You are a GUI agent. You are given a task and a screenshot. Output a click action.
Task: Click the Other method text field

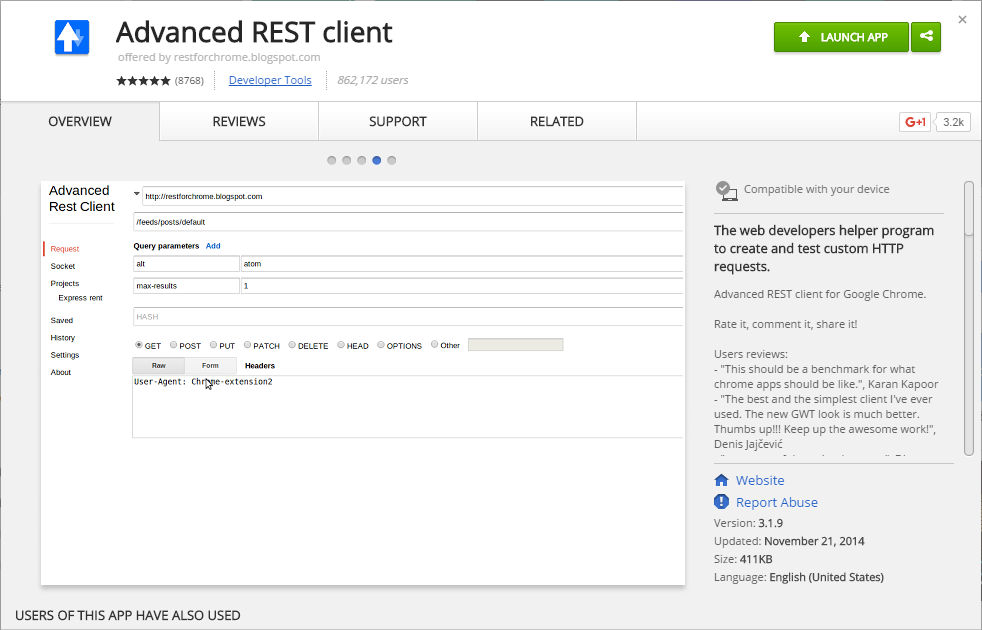tap(515, 344)
